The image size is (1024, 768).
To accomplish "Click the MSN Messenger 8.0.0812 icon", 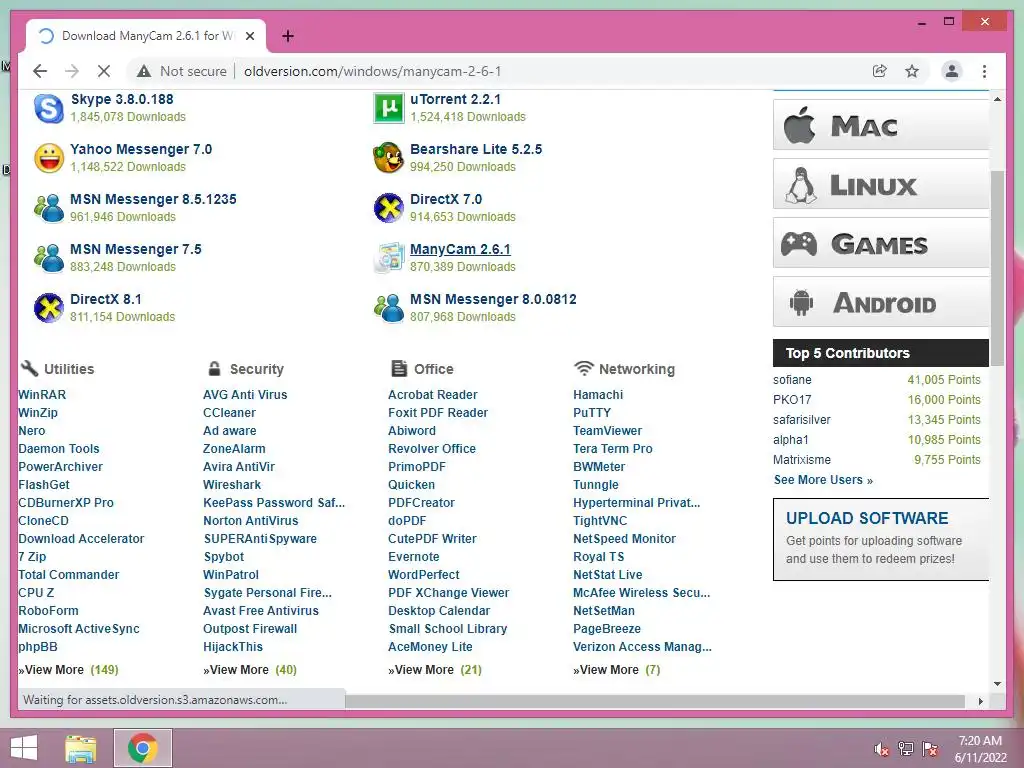I will (389, 308).
